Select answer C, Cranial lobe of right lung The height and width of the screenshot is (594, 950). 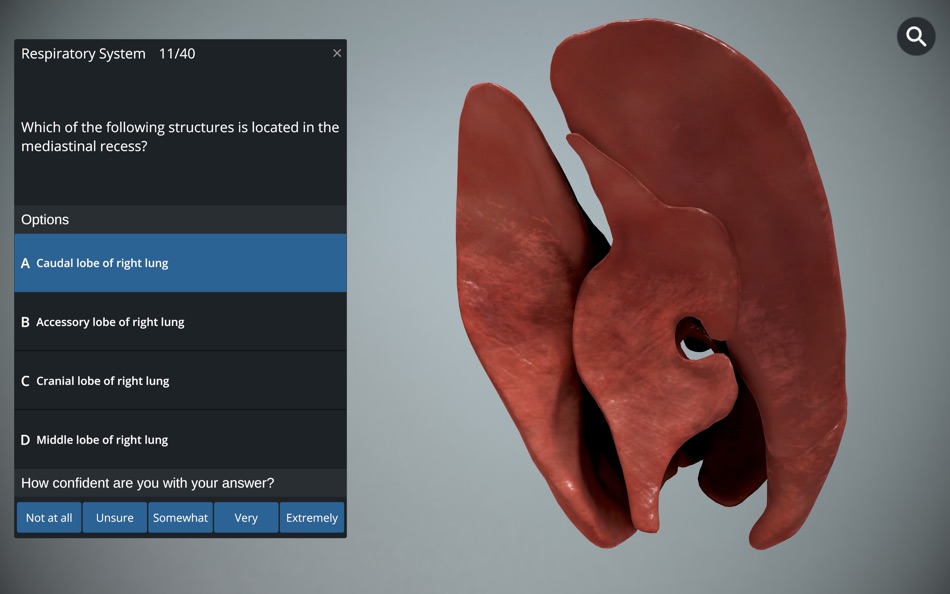(180, 380)
